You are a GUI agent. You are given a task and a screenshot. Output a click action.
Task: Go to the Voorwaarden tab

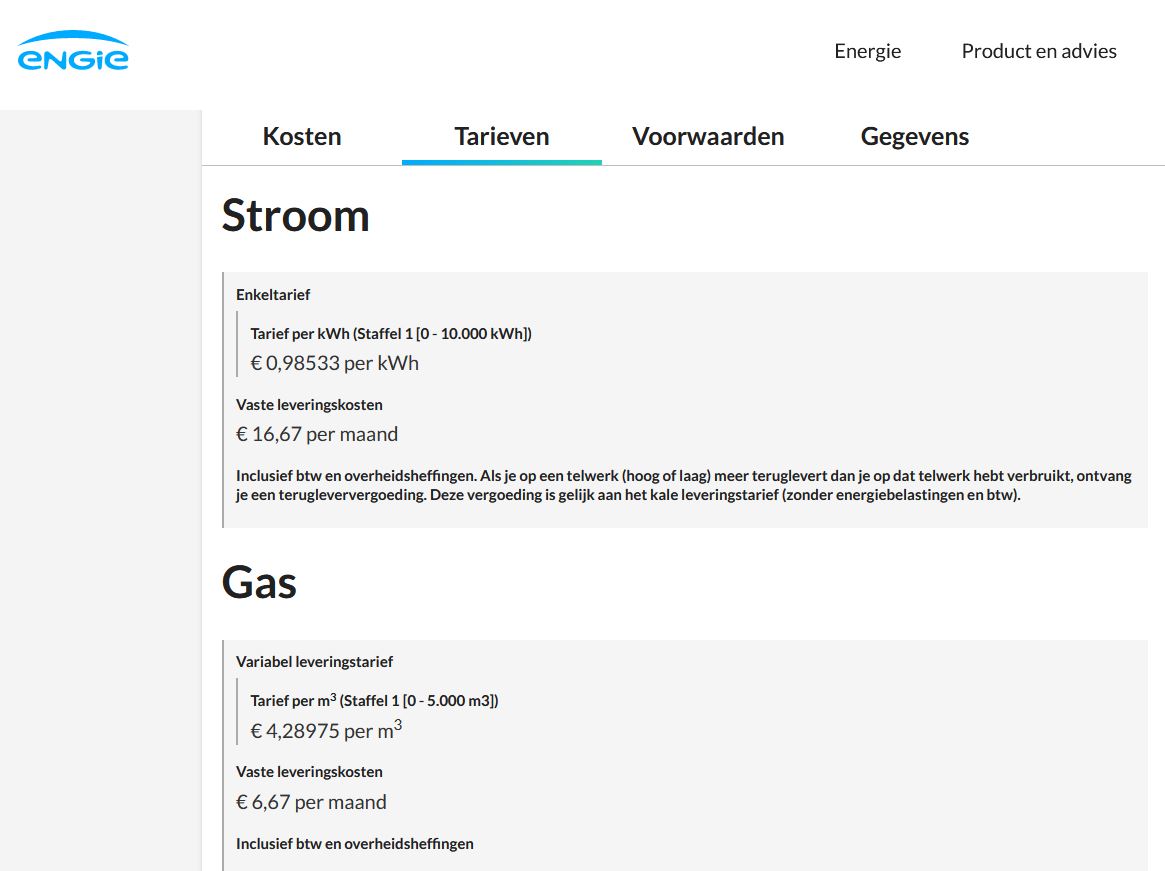click(x=708, y=137)
